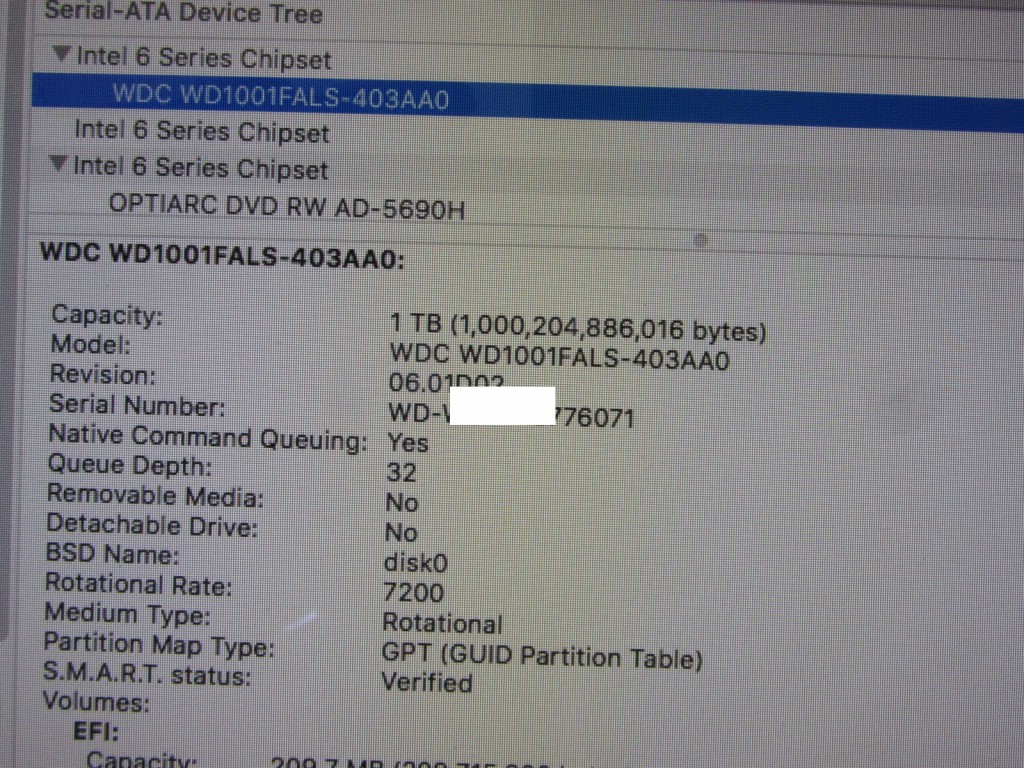Click the Serial Number: label
Screen dimensions: 1024x768
(x=137, y=406)
